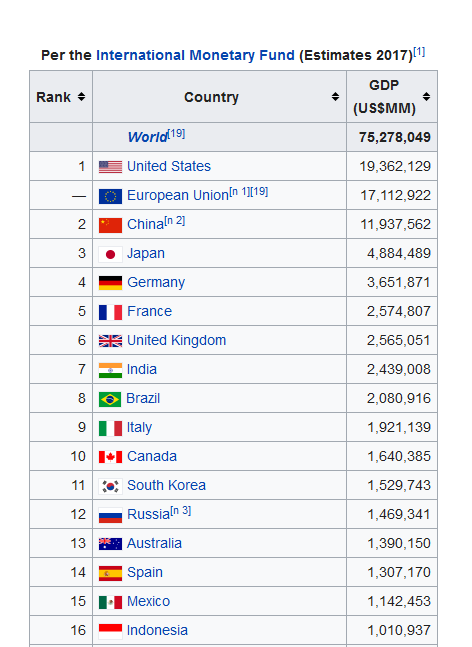Click the GDP (US$MM) header text
This screenshot has height=647, width=472.
pos(384,97)
